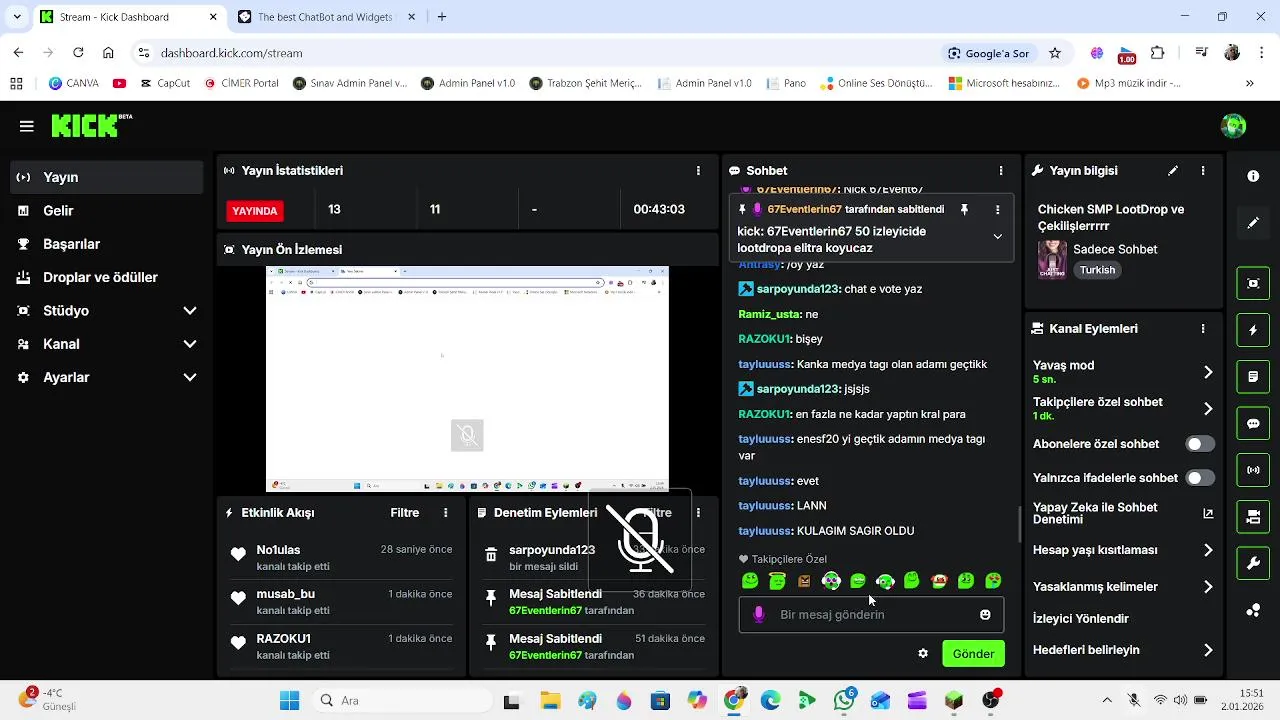Open Yavaş mod settings

tap(1123, 372)
